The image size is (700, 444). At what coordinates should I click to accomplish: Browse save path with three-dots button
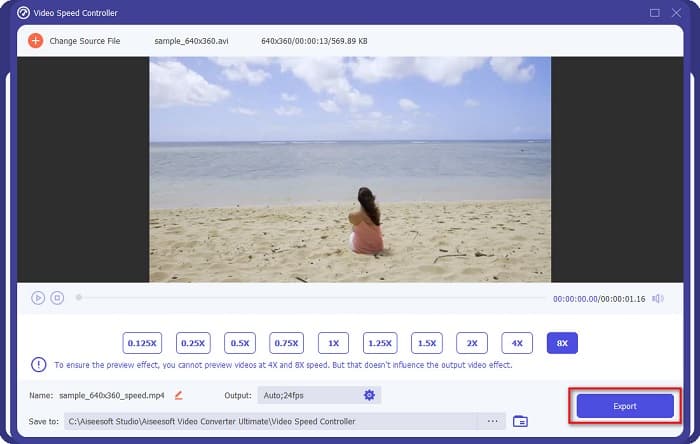tap(492, 421)
